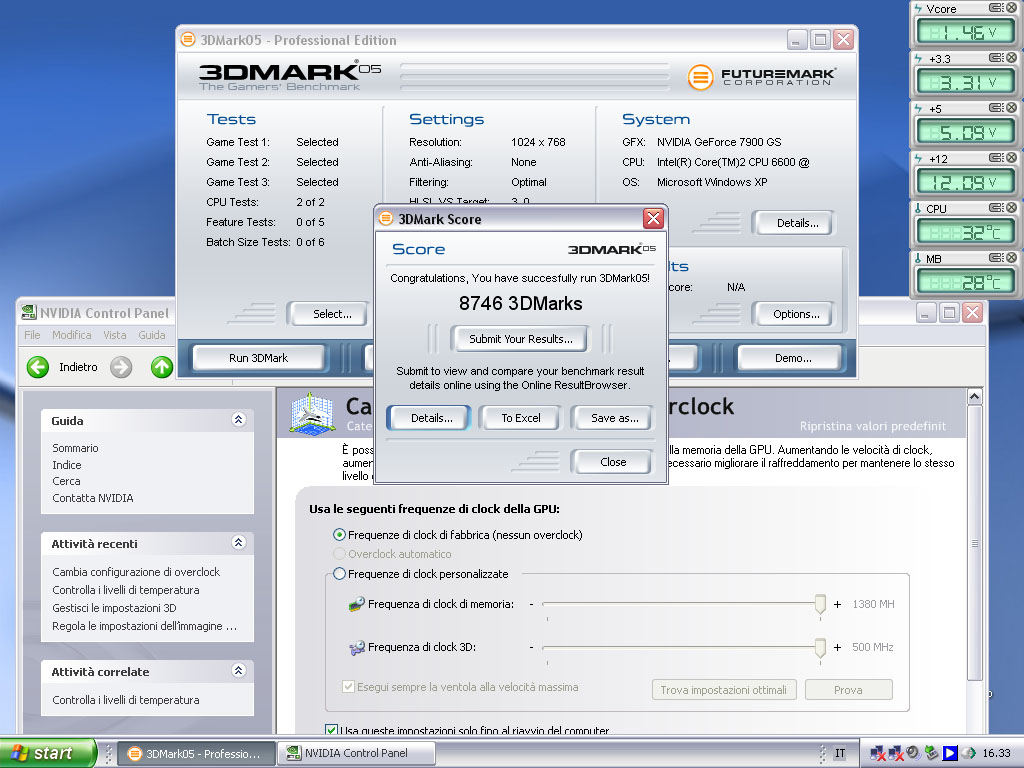Click the memory clock plus icon

coord(837,604)
